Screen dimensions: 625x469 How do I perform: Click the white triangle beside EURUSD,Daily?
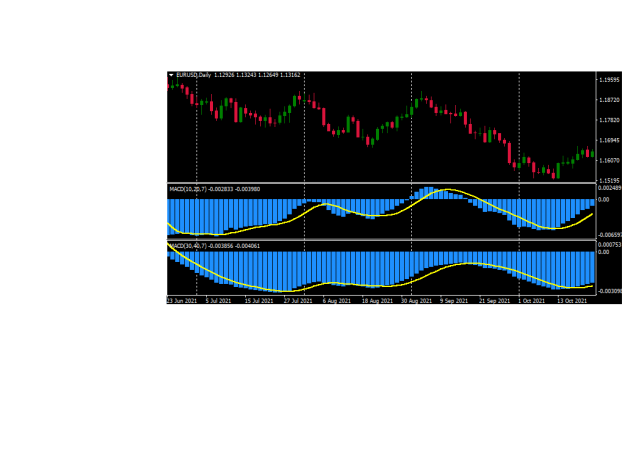[171, 75]
